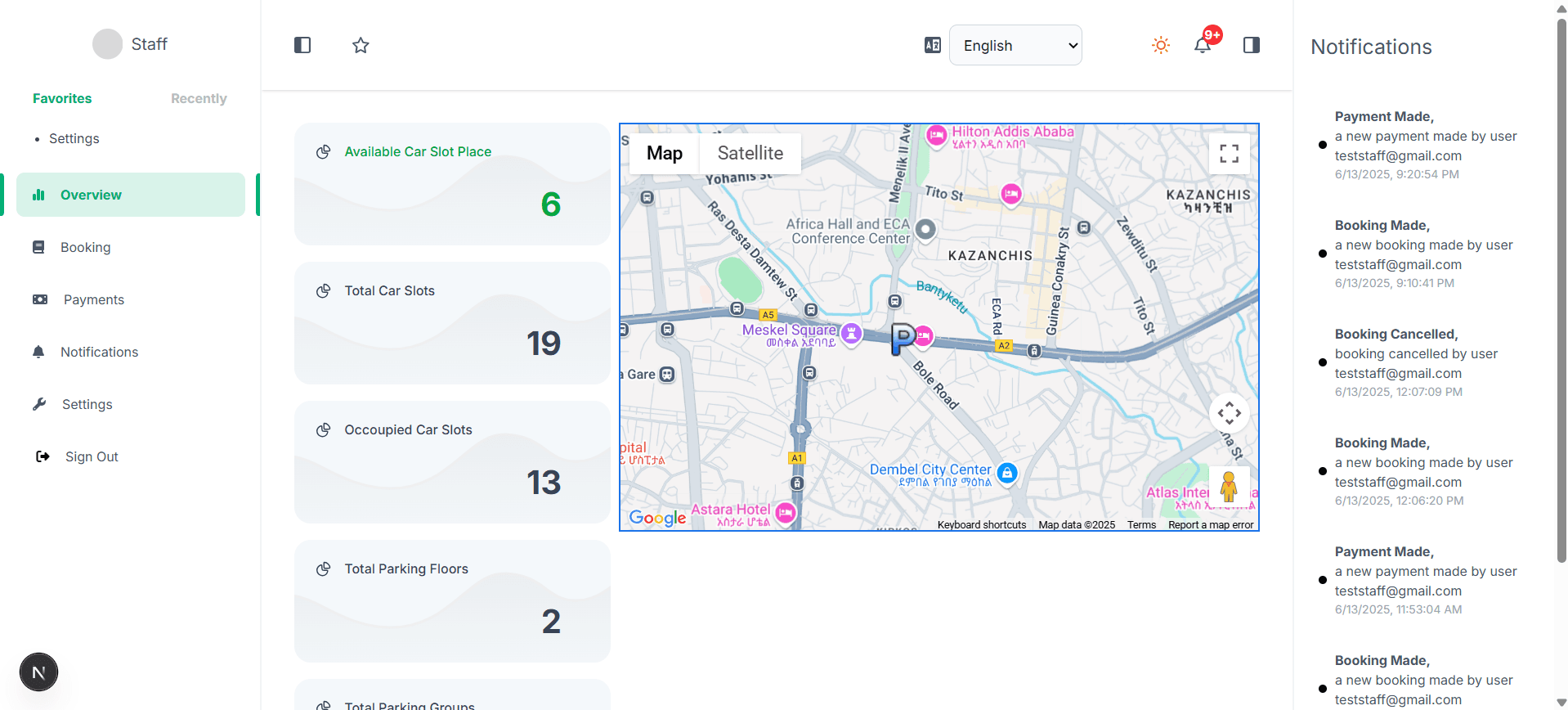Open the notification bell with 9+ badge

click(x=1203, y=45)
